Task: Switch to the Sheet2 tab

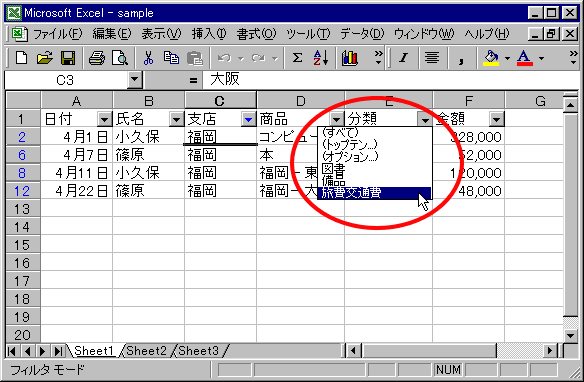Action: pos(146,351)
